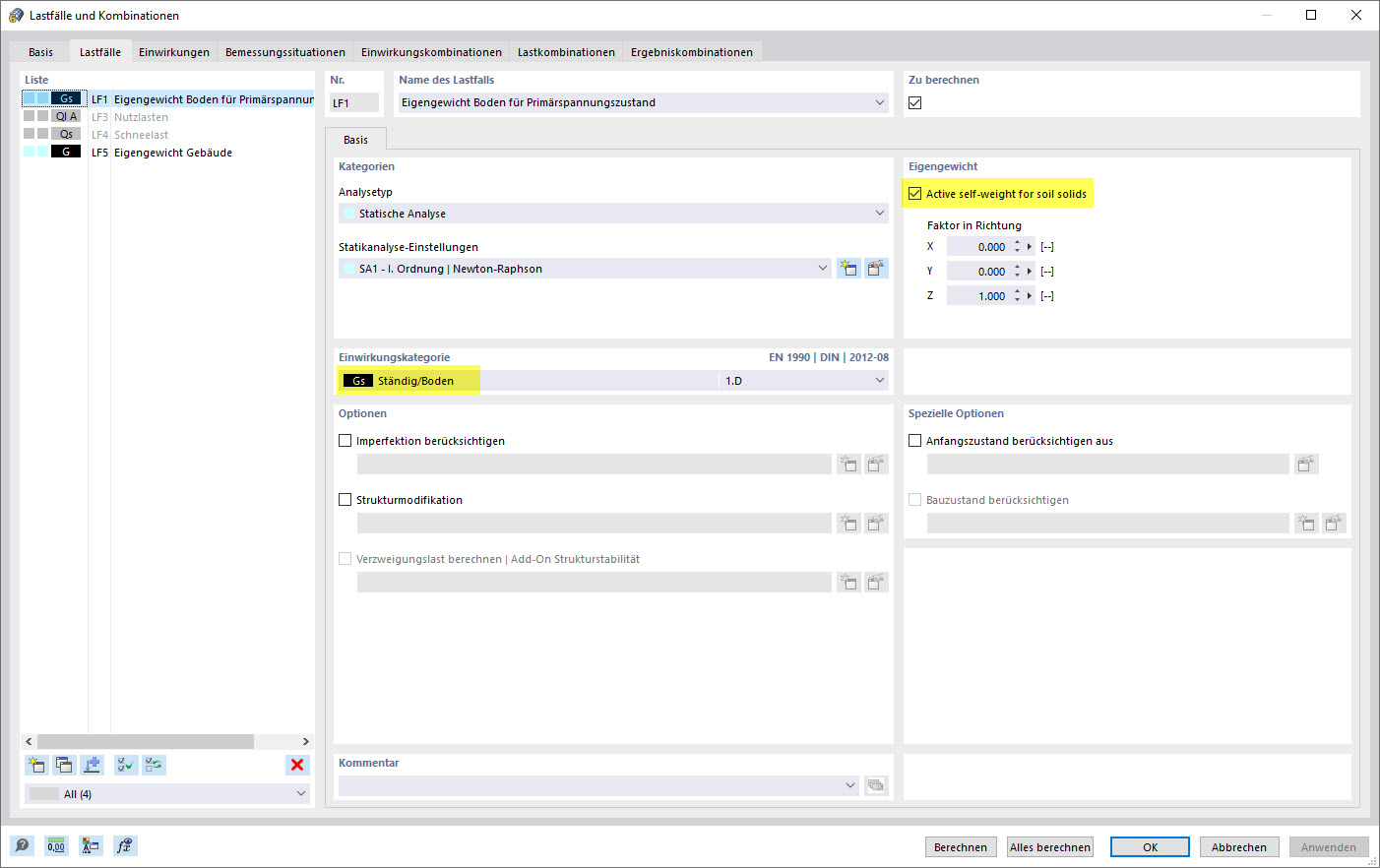Create new static analysis settings icon
This screenshot has height=868, width=1380.
[848, 268]
